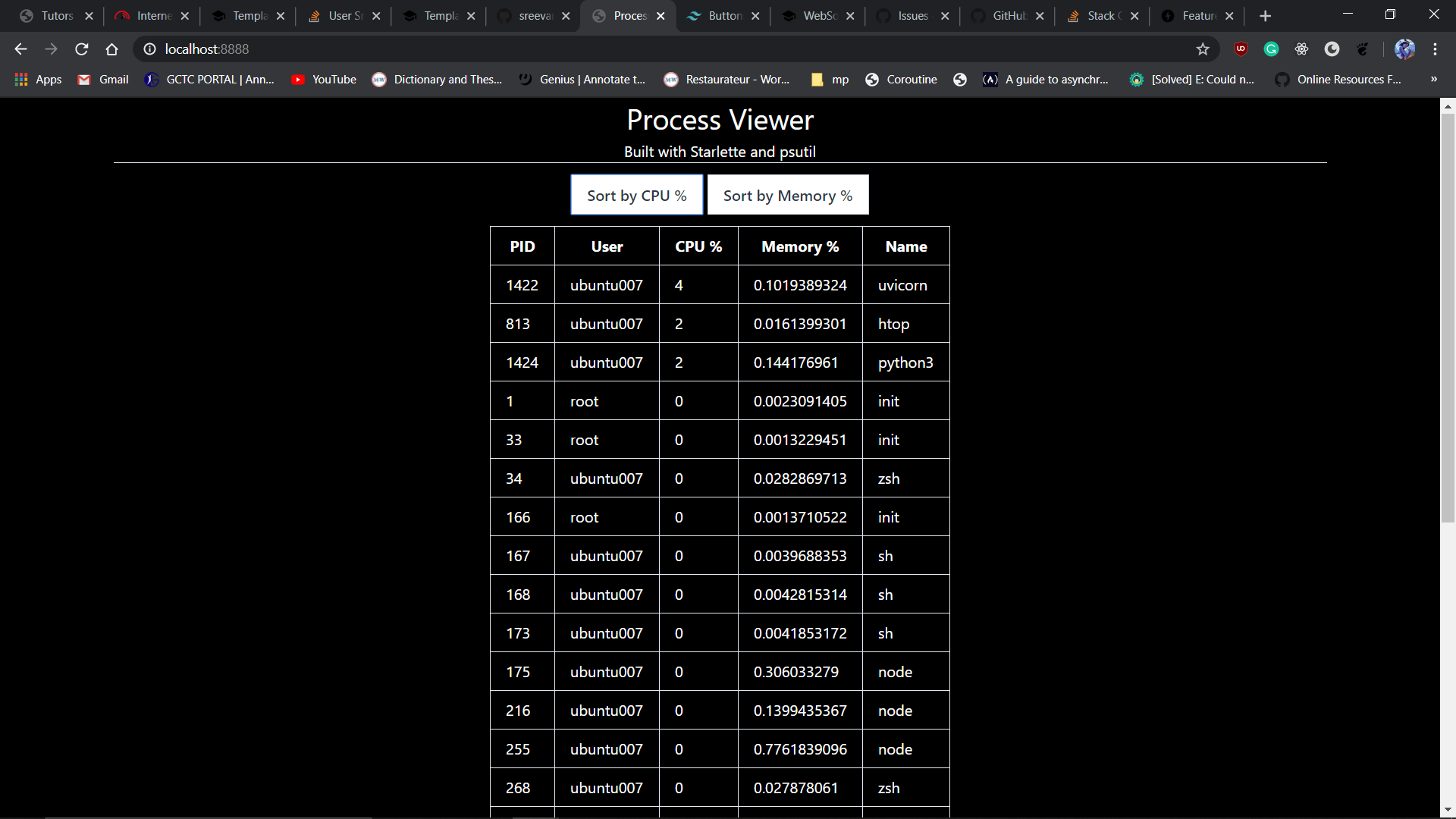
Task: Open the Apps bookmark shortcut
Action: [x=38, y=80]
